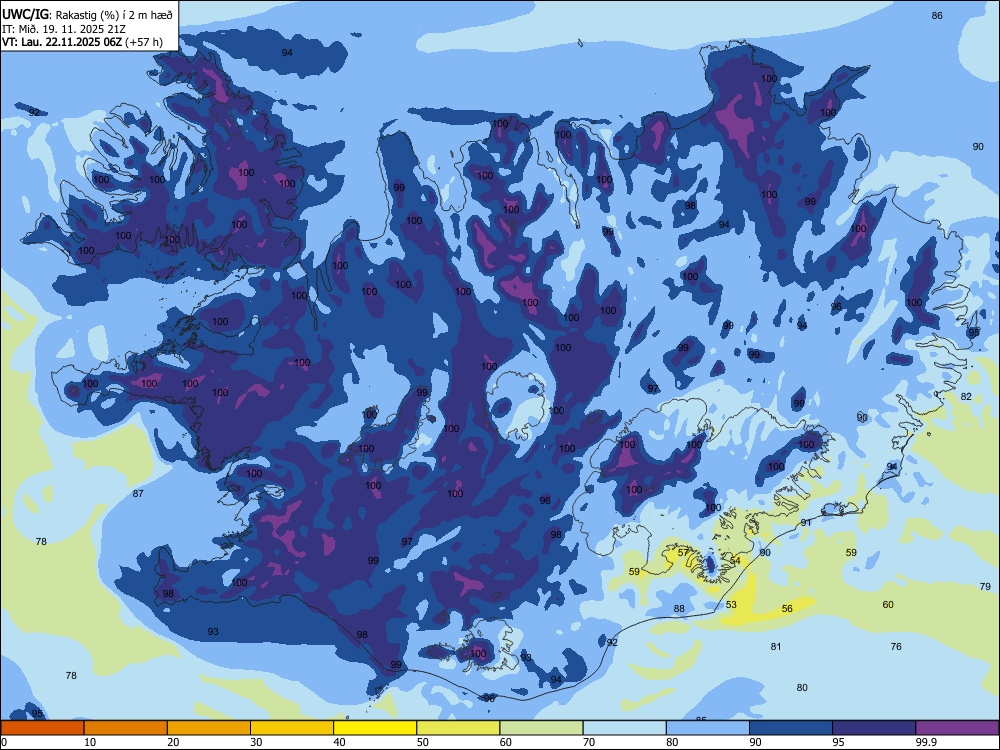Click the map value '88' near the south coast
The height and width of the screenshot is (750, 1000).
click(x=679, y=608)
